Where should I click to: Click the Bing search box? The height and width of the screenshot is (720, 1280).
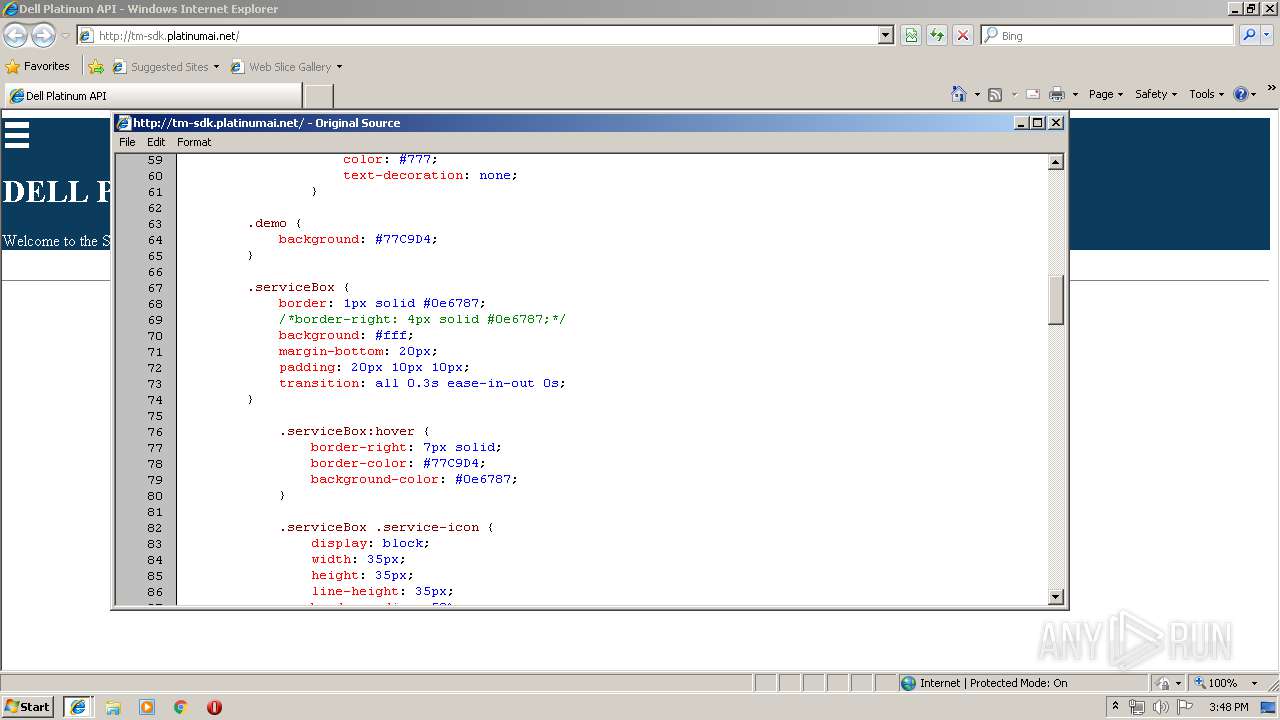point(1108,35)
